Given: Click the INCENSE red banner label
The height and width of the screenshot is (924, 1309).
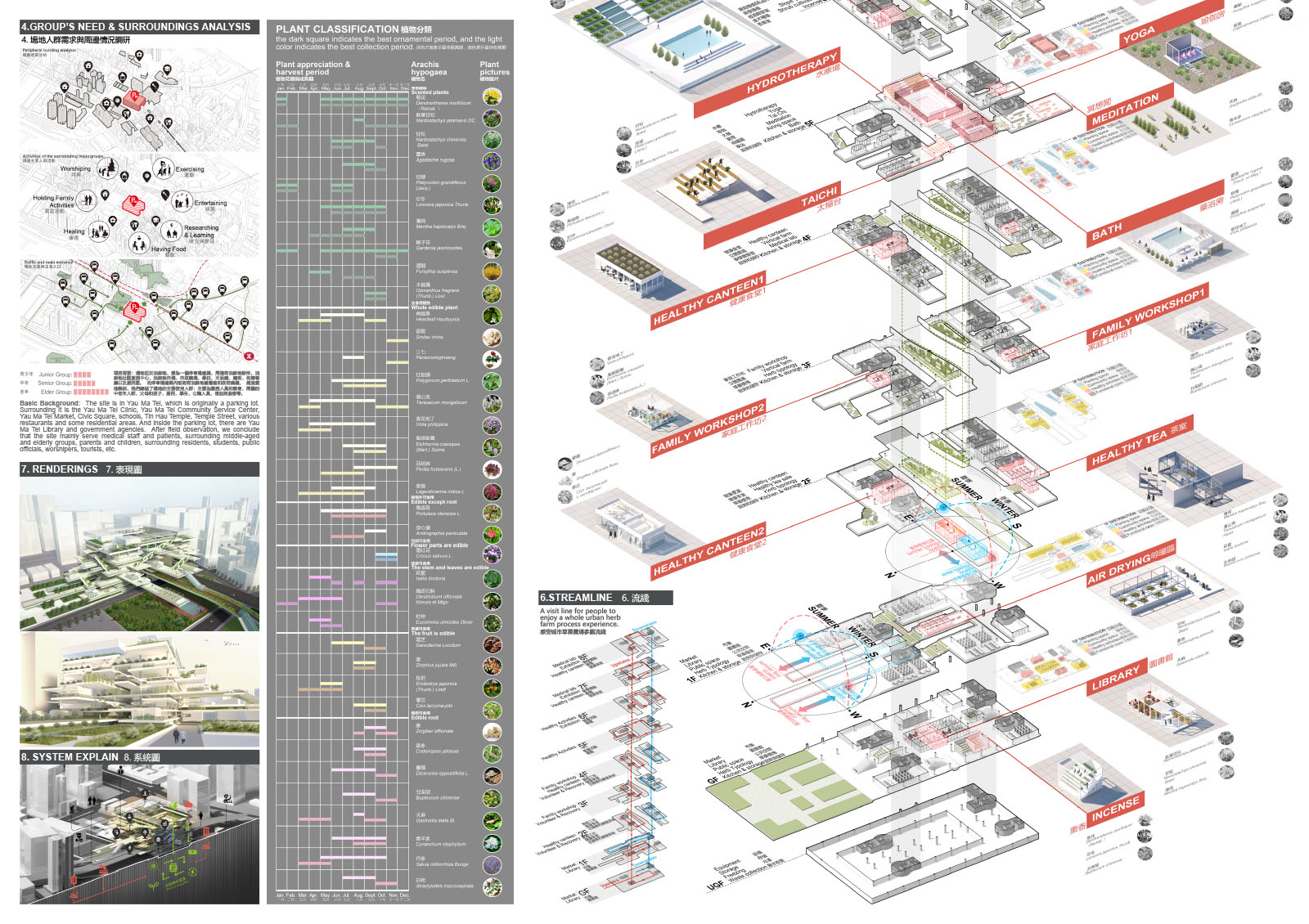Looking at the screenshot, I should (x=1114, y=808).
